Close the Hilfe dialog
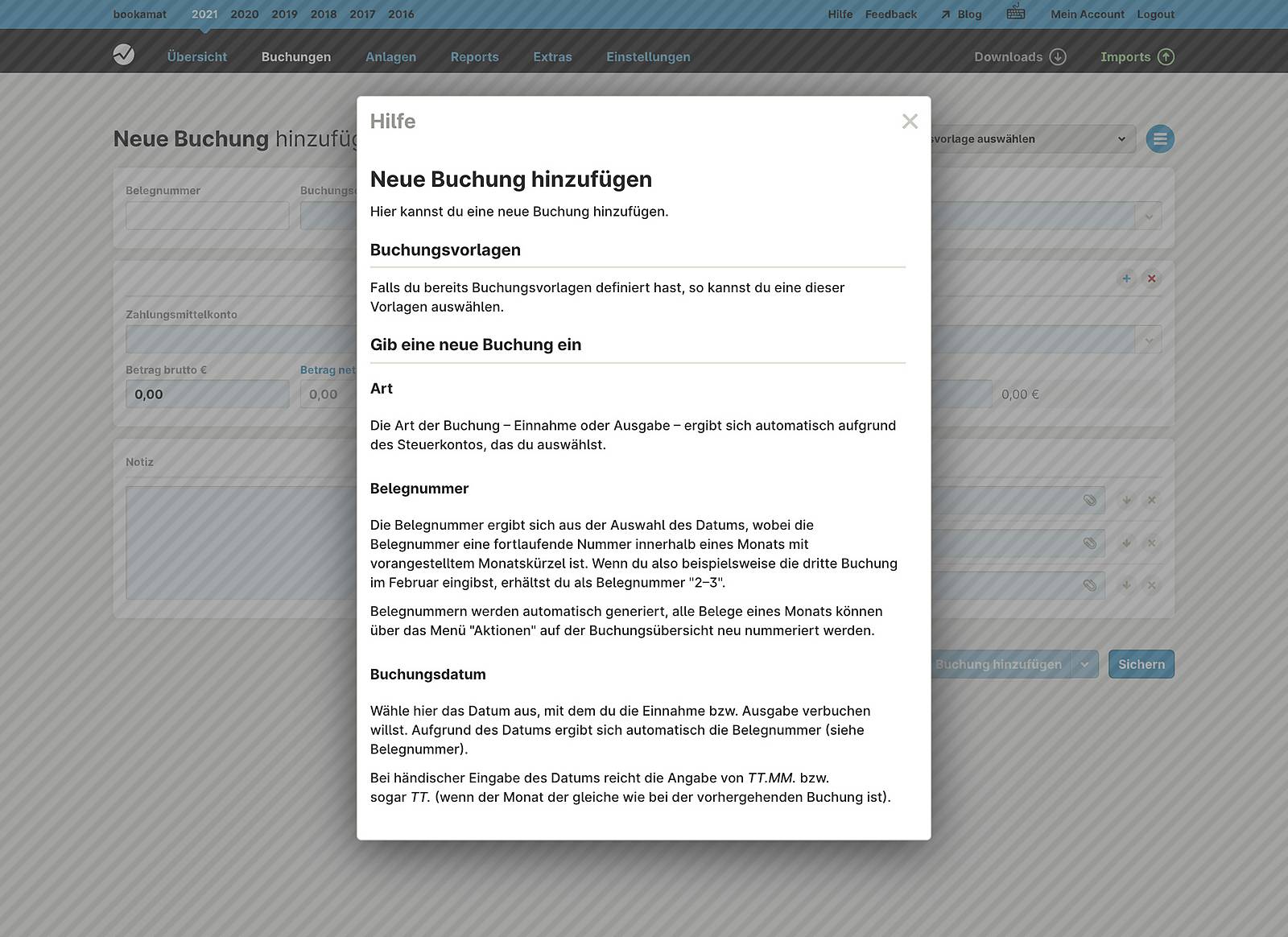The image size is (1288, 937). 910,122
